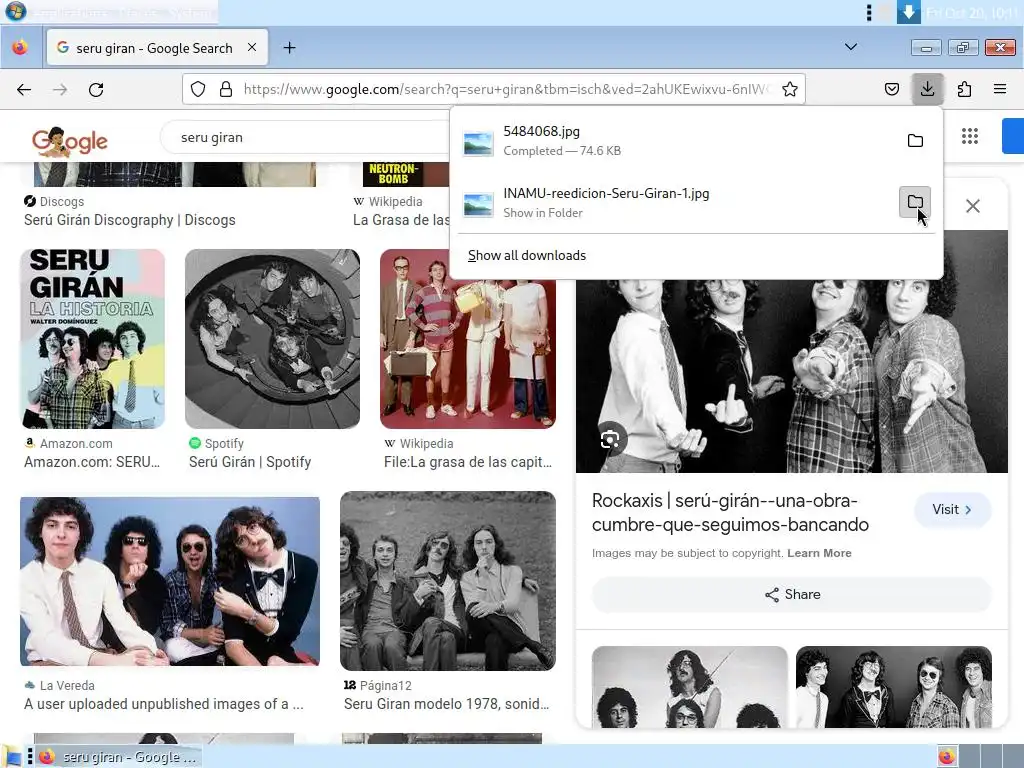Viewport: 1024px width, 768px height.
Task: Open the 5484068.jpg download entry
Action: 677,140
